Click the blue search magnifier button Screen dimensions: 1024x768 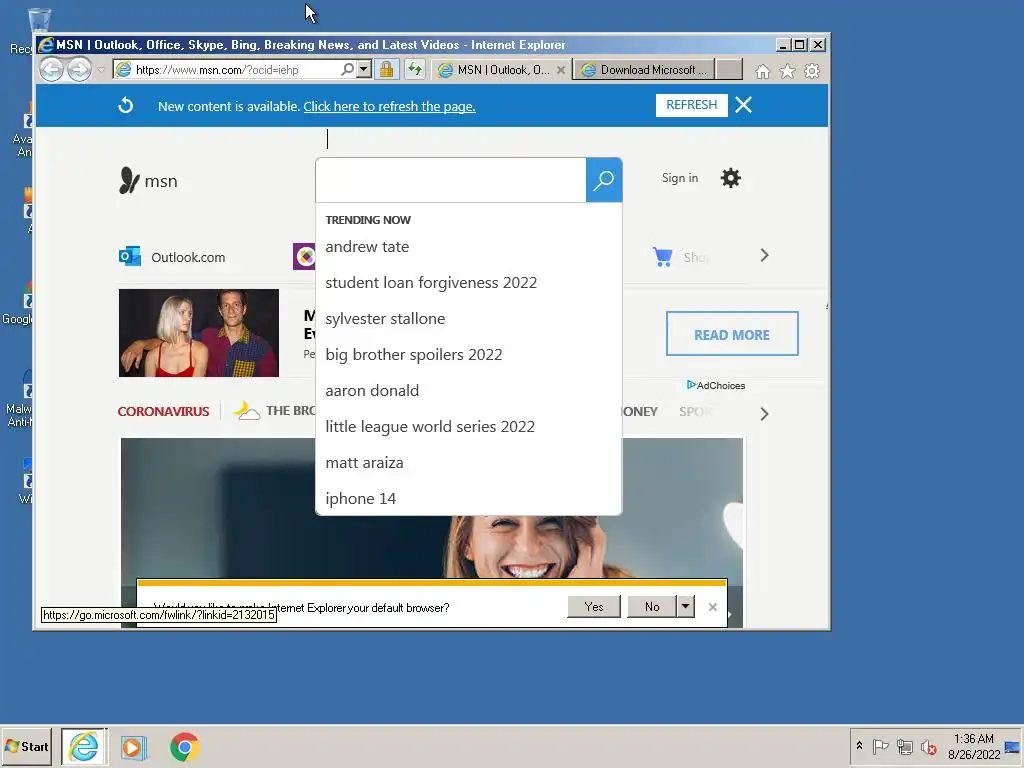(603, 180)
